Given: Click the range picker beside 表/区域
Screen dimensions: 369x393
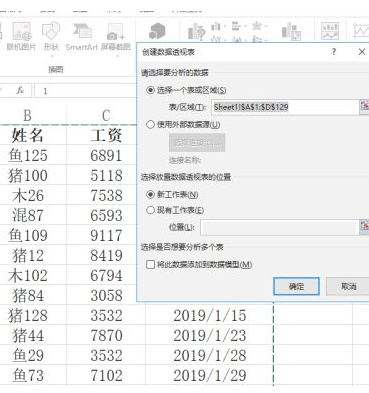Looking at the screenshot, I should point(364,106).
